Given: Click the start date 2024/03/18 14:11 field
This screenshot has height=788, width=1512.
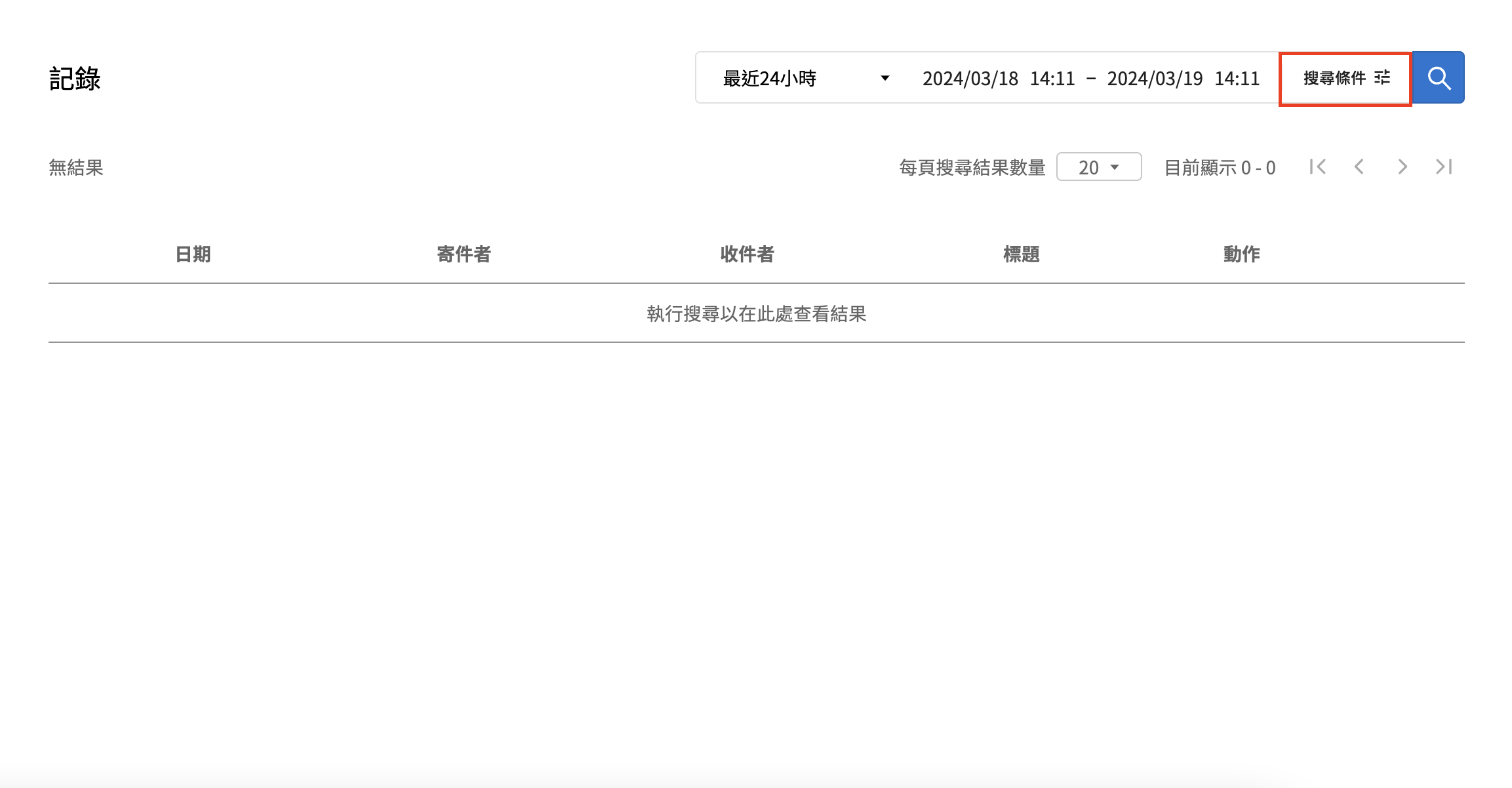Looking at the screenshot, I should pos(999,79).
